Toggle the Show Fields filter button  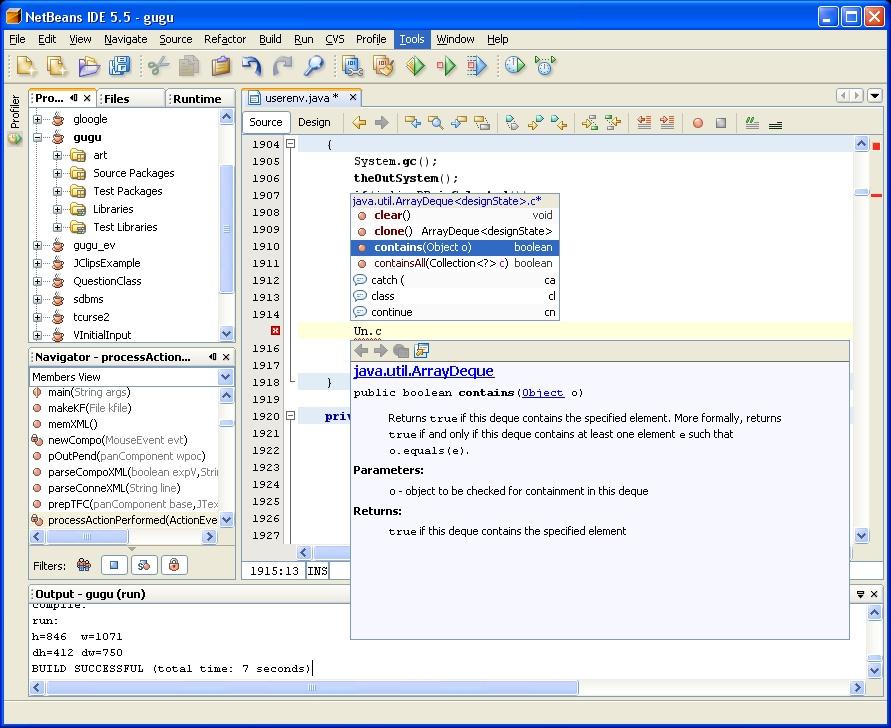pos(114,565)
